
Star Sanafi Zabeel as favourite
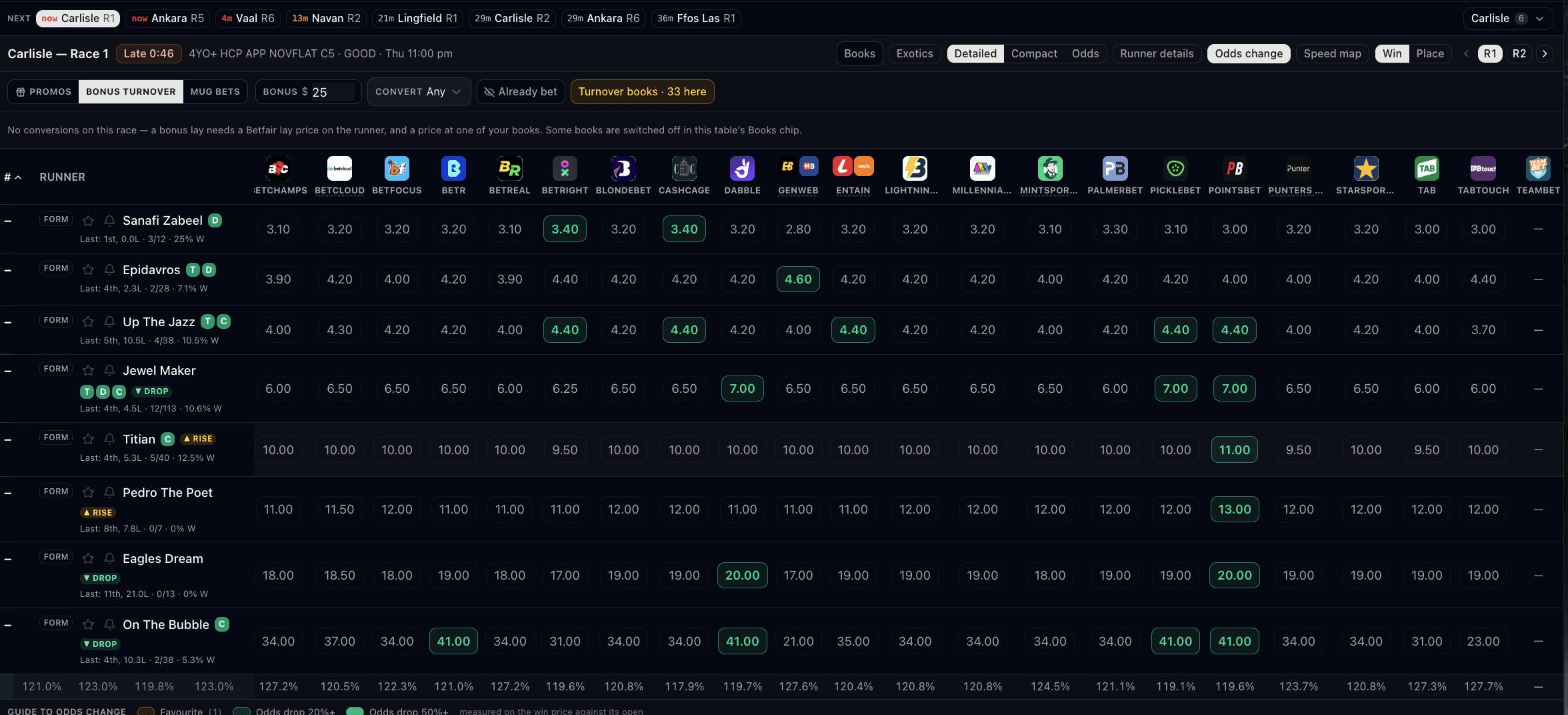pos(88,221)
